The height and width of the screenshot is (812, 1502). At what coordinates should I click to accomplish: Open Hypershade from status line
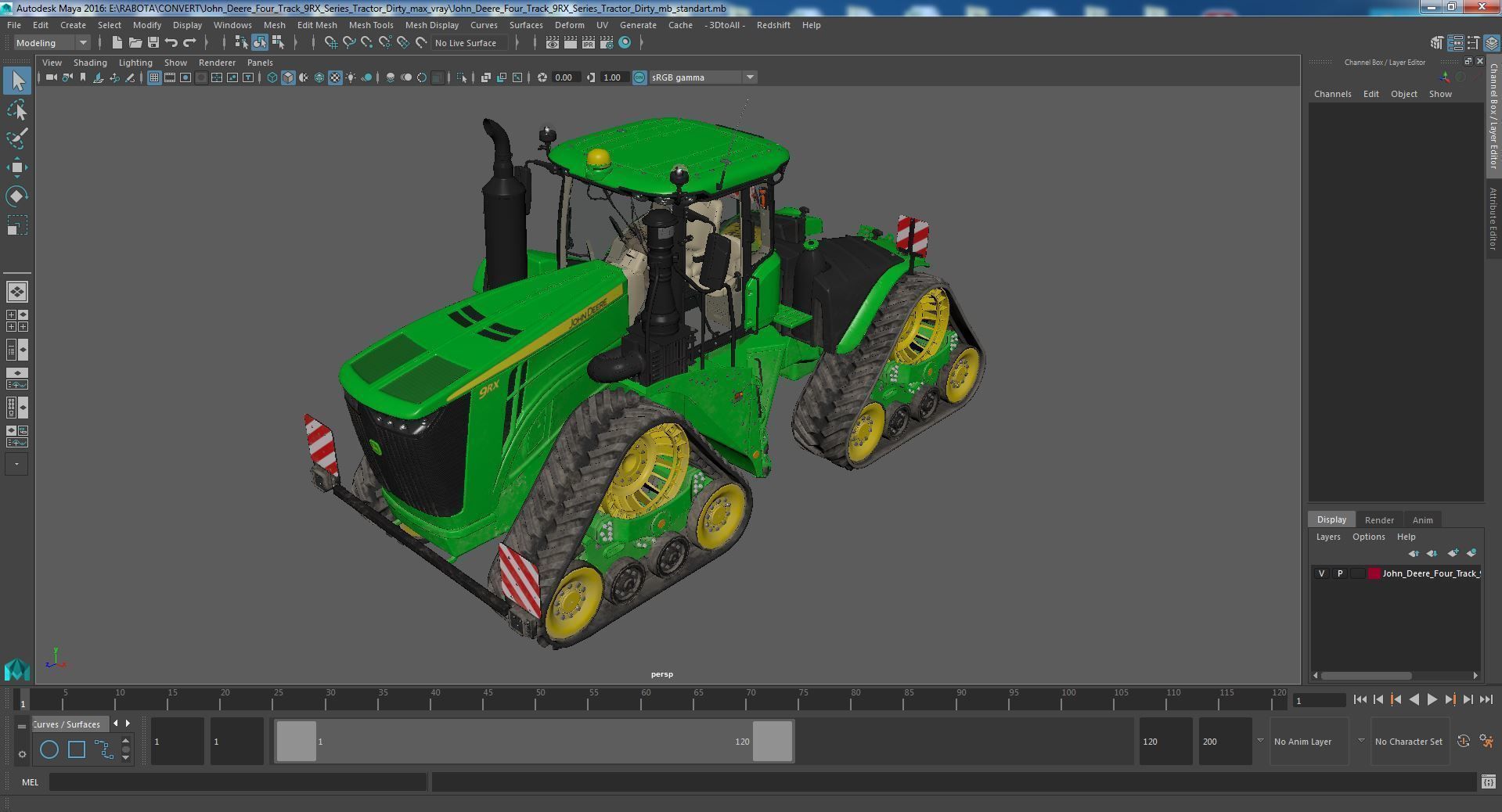[625, 43]
